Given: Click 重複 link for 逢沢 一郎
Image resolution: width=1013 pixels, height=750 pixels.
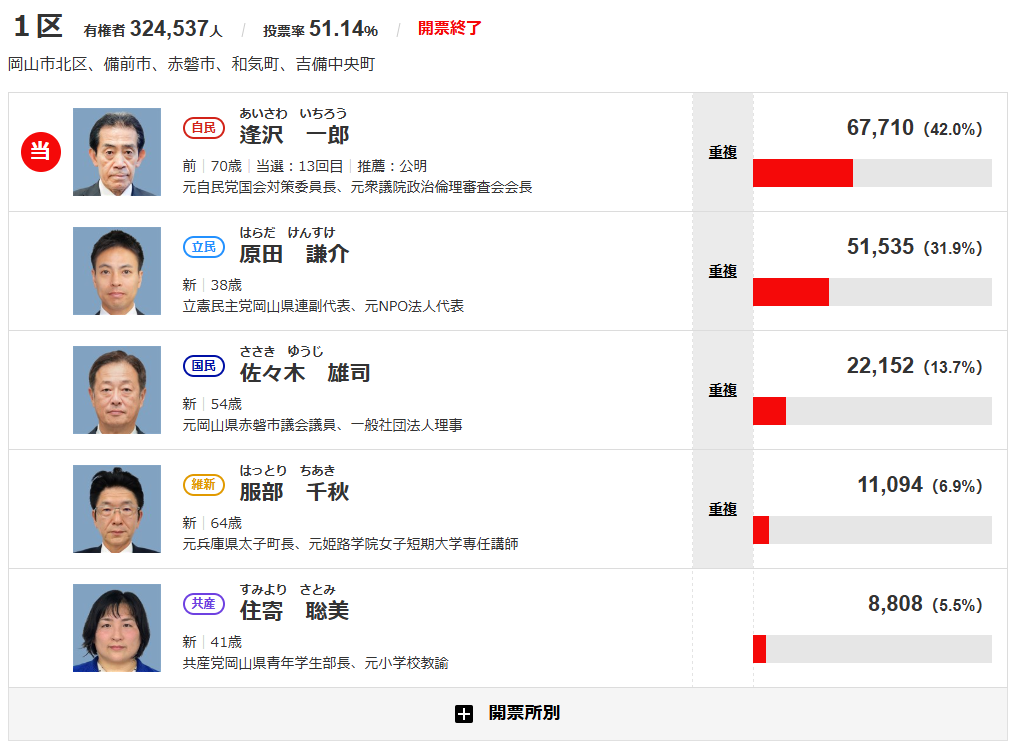Looking at the screenshot, I should tap(723, 152).
